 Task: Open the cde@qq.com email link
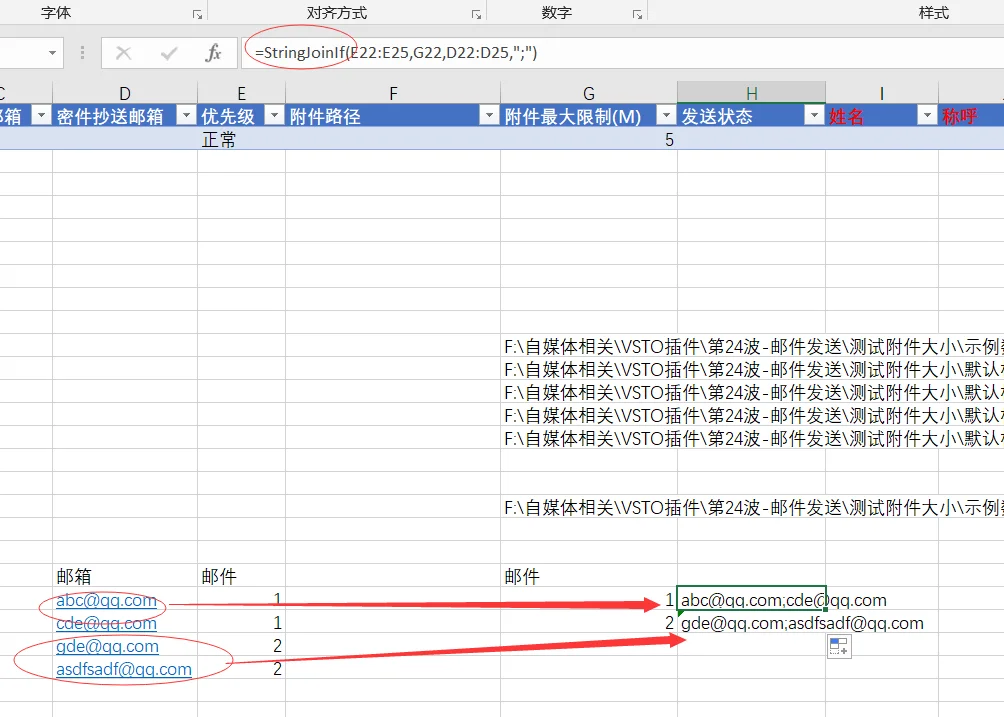click(x=106, y=624)
